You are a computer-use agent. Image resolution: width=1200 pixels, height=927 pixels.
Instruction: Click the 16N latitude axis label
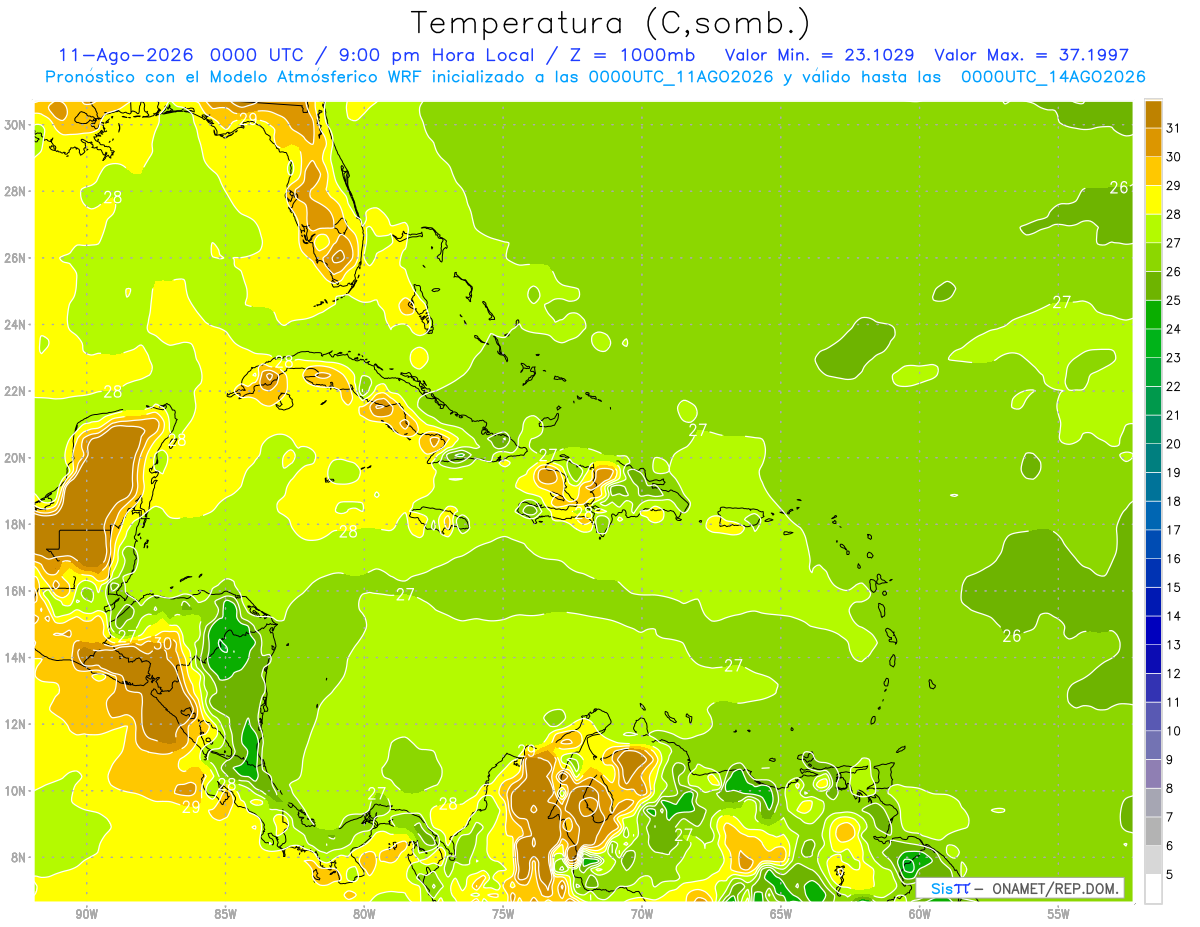(15, 591)
